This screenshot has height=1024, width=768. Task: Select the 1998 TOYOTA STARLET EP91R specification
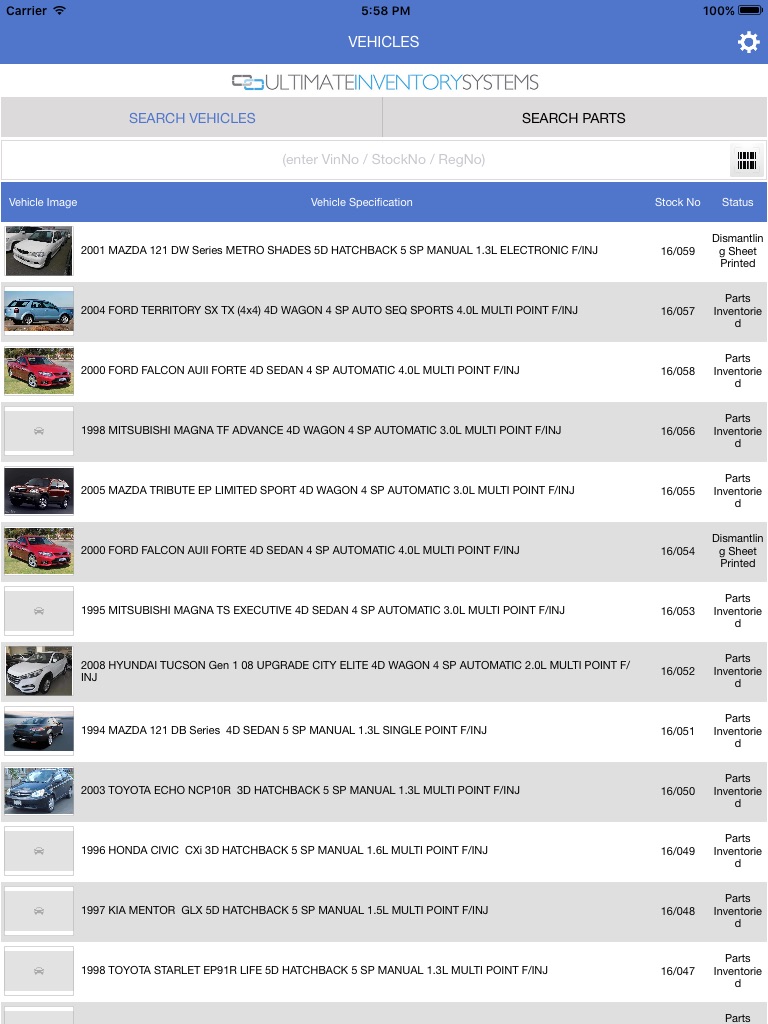pos(314,971)
